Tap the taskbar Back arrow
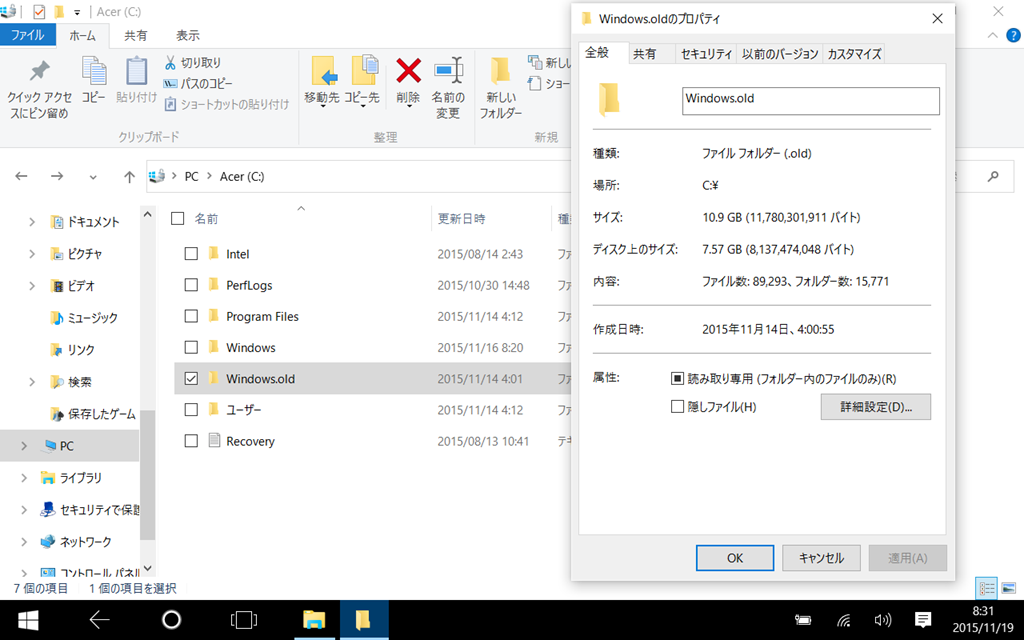Viewport: 1024px width, 640px height. tap(99, 620)
